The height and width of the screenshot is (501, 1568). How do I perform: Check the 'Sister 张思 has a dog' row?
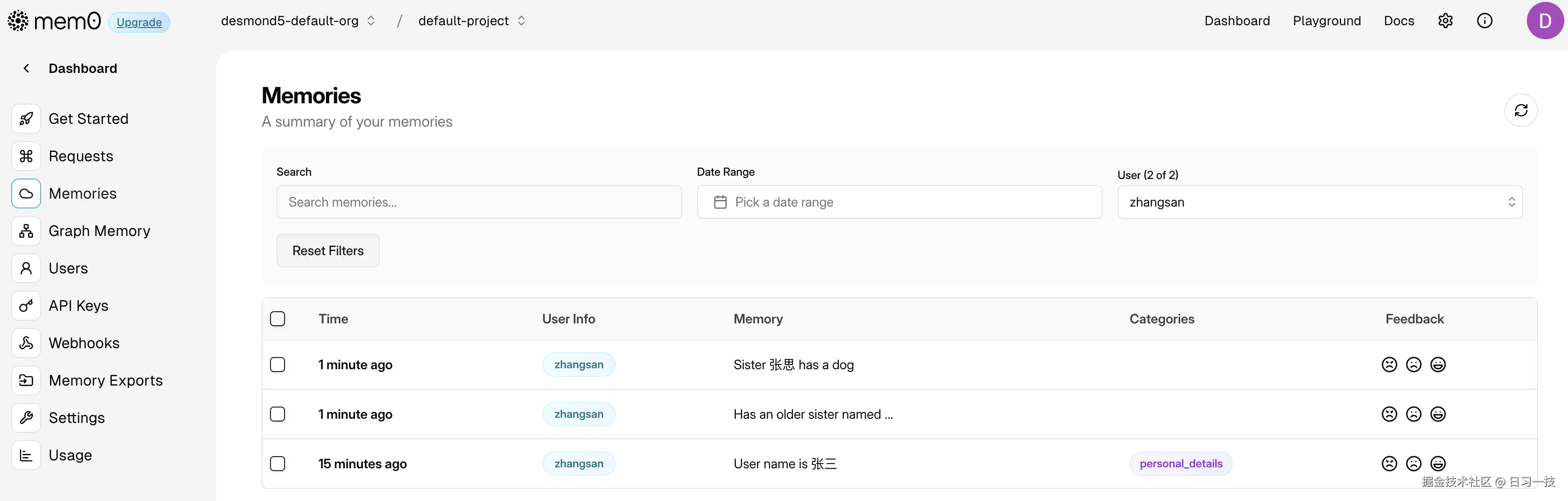(278, 365)
